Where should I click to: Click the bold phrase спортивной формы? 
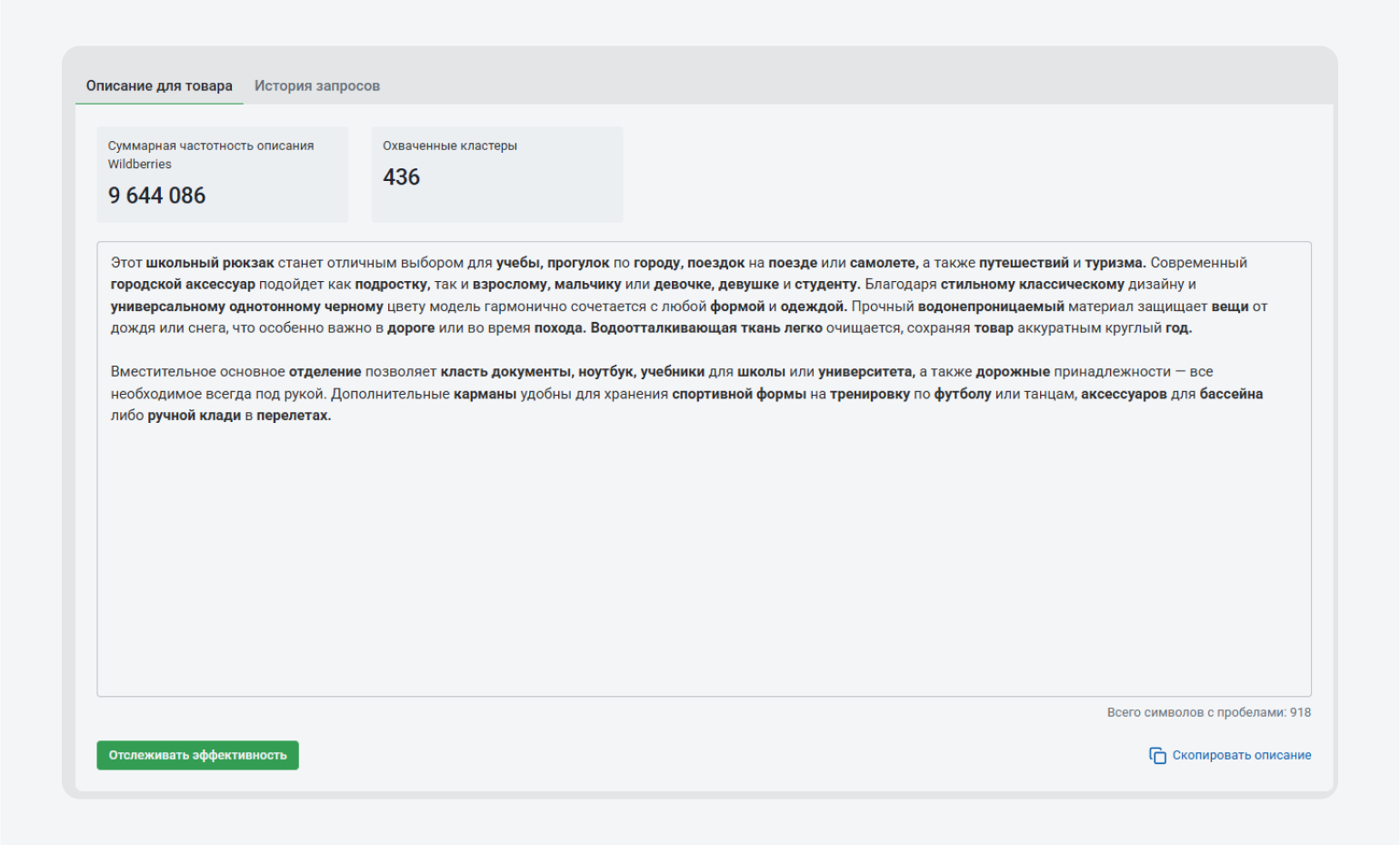(x=739, y=394)
